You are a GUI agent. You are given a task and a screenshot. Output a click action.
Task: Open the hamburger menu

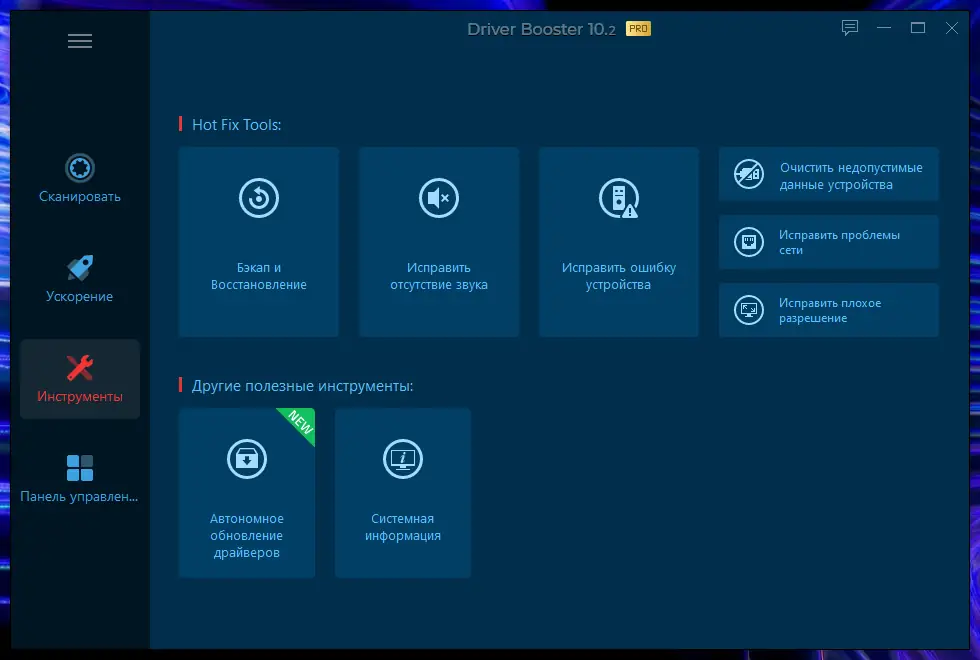pos(80,41)
